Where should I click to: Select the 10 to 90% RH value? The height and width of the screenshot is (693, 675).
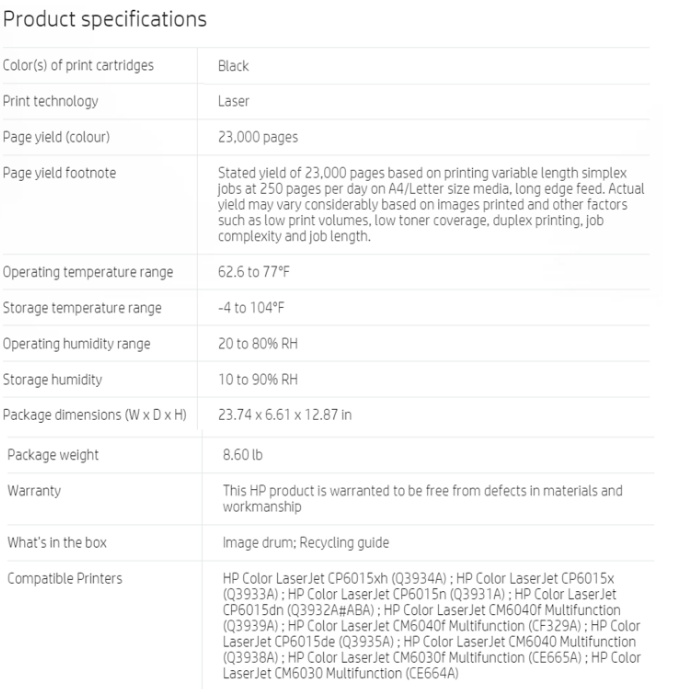[257, 380]
